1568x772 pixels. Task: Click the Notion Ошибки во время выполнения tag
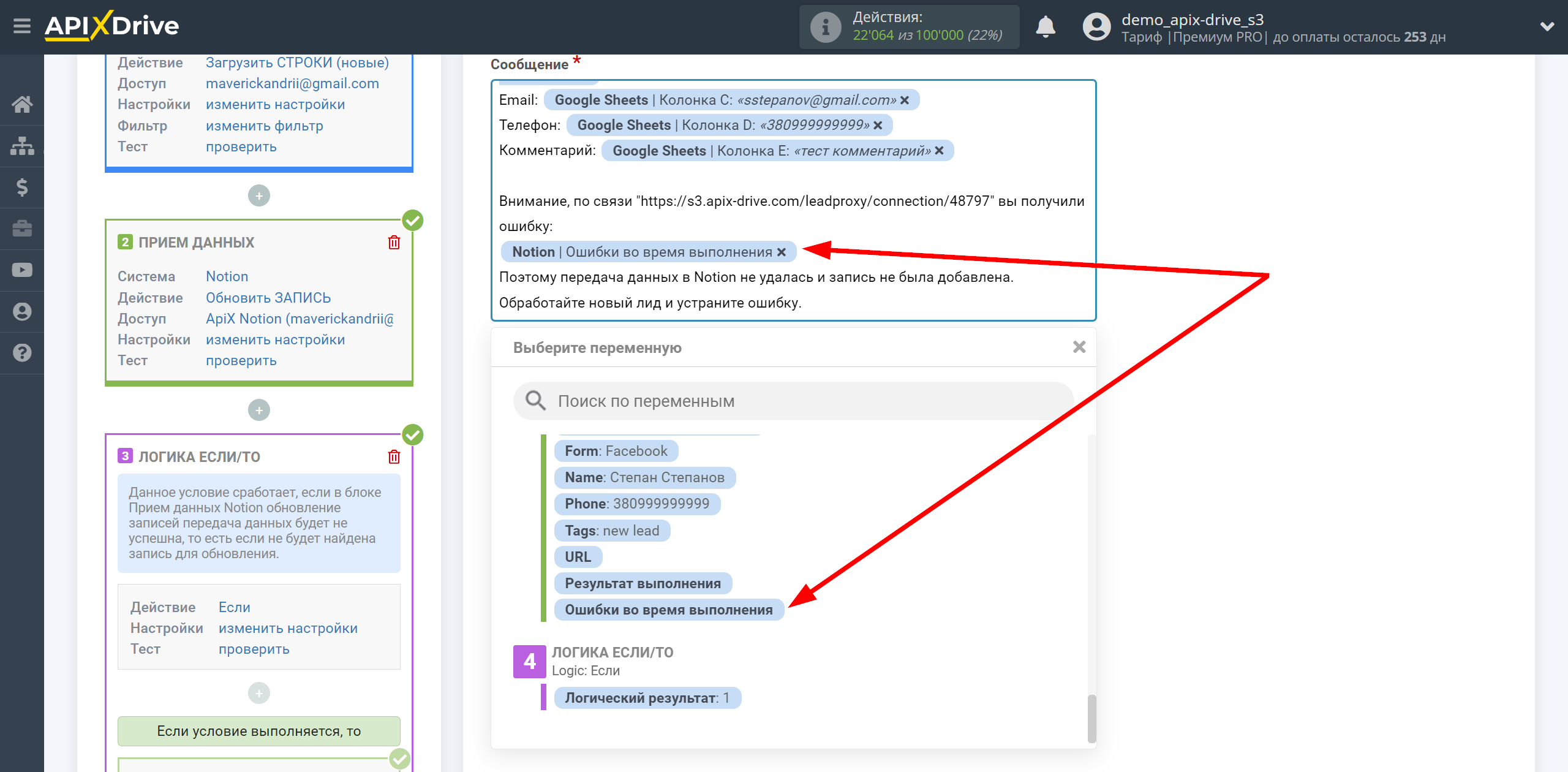coord(649,252)
